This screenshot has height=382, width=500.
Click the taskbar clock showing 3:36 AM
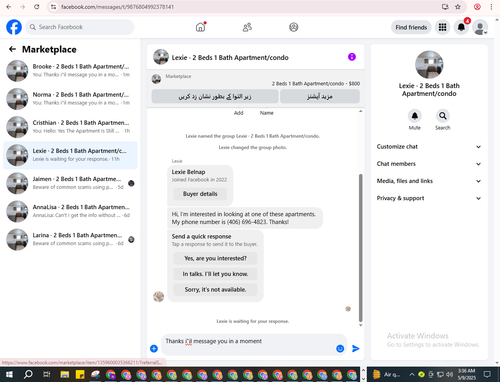coord(466,374)
